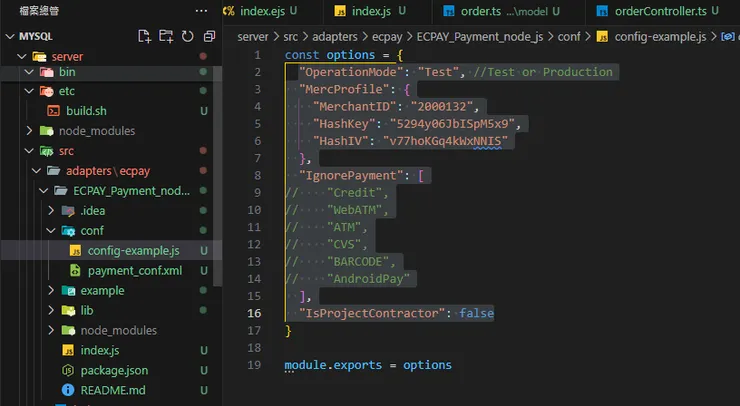This screenshot has height=406, width=740.
Task: Expand the lib folder
Action: point(86,310)
